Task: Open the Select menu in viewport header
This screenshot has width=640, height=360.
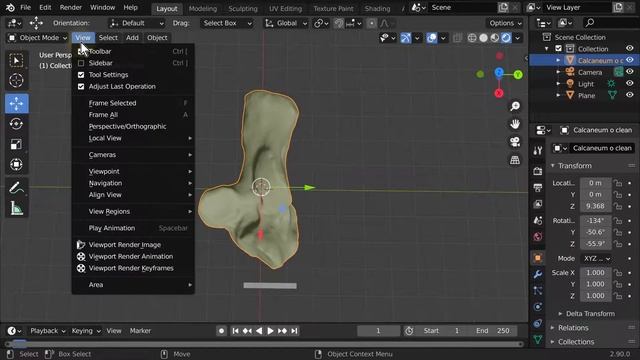Action: 108,38
